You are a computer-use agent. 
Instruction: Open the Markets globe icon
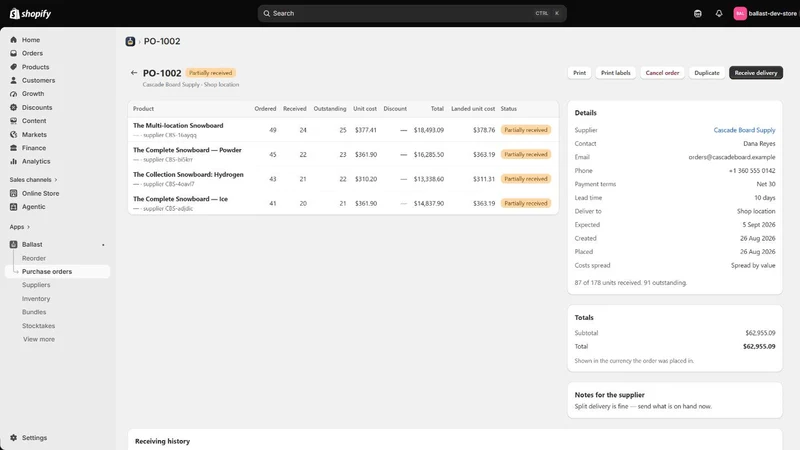(x=13, y=134)
